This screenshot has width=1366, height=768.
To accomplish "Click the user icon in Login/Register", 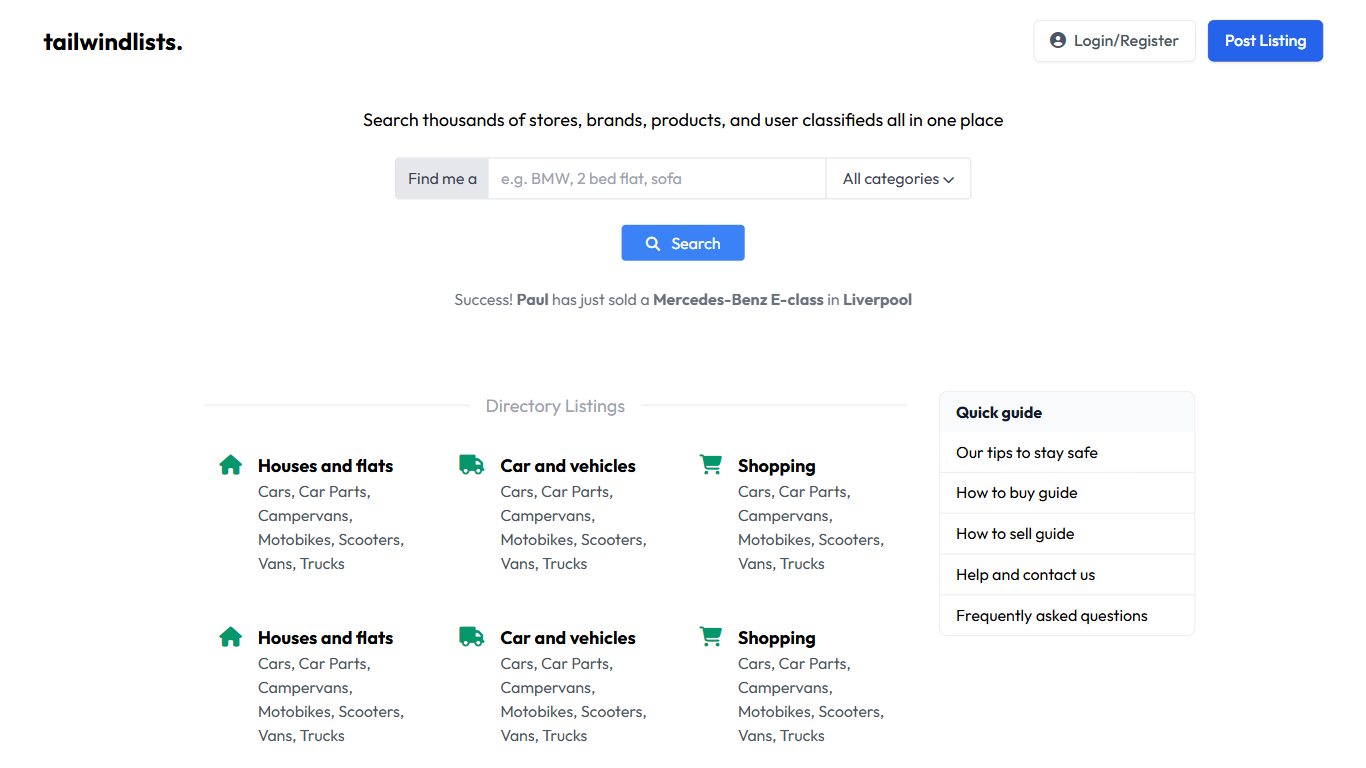I will 1058,40.
